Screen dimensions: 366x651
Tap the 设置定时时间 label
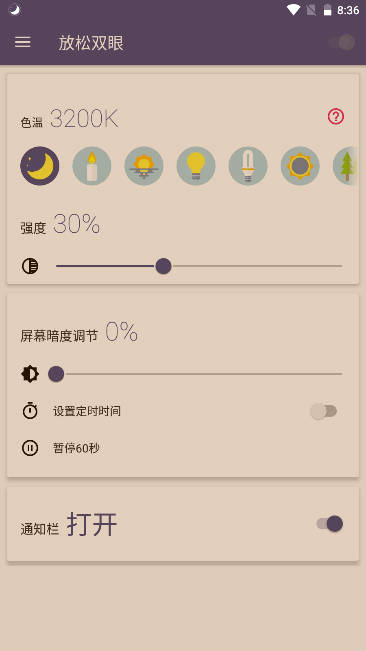[x=87, y=411]
